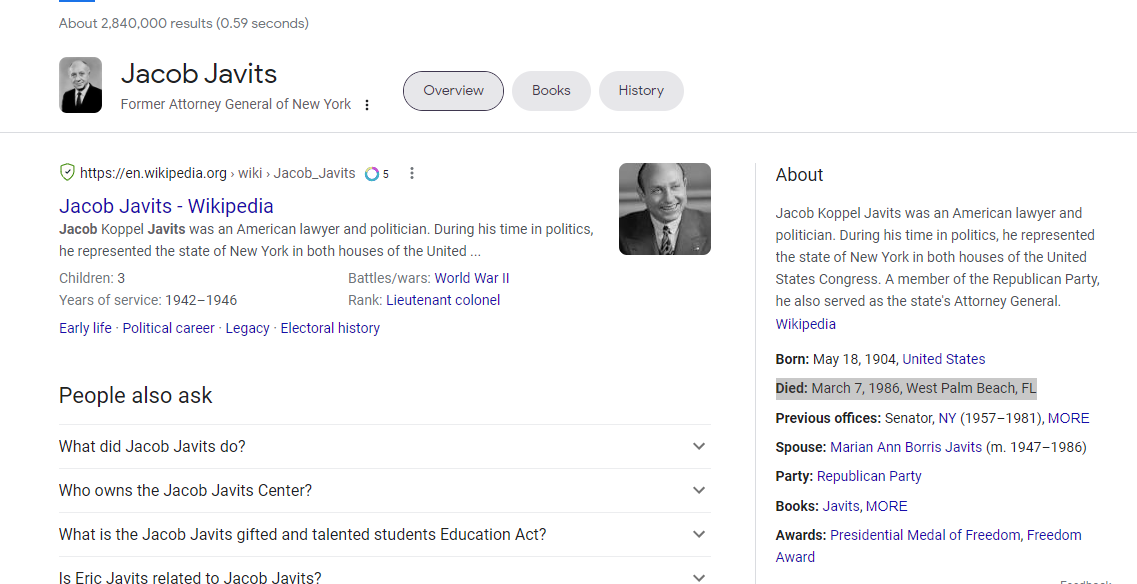
Task: Click the 'People also ask' heading
Action: pyautogui.click(x=136, y=395)
